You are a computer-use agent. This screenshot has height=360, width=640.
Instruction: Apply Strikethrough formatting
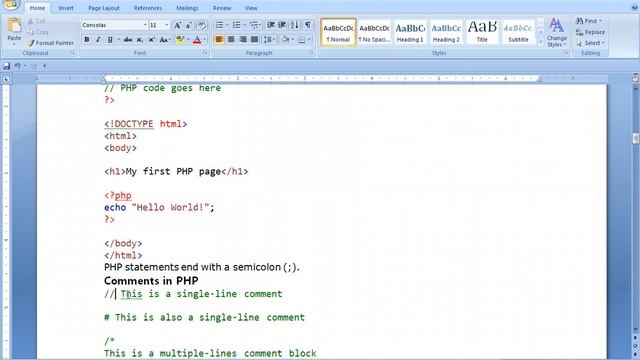click(x=128, y=40)
